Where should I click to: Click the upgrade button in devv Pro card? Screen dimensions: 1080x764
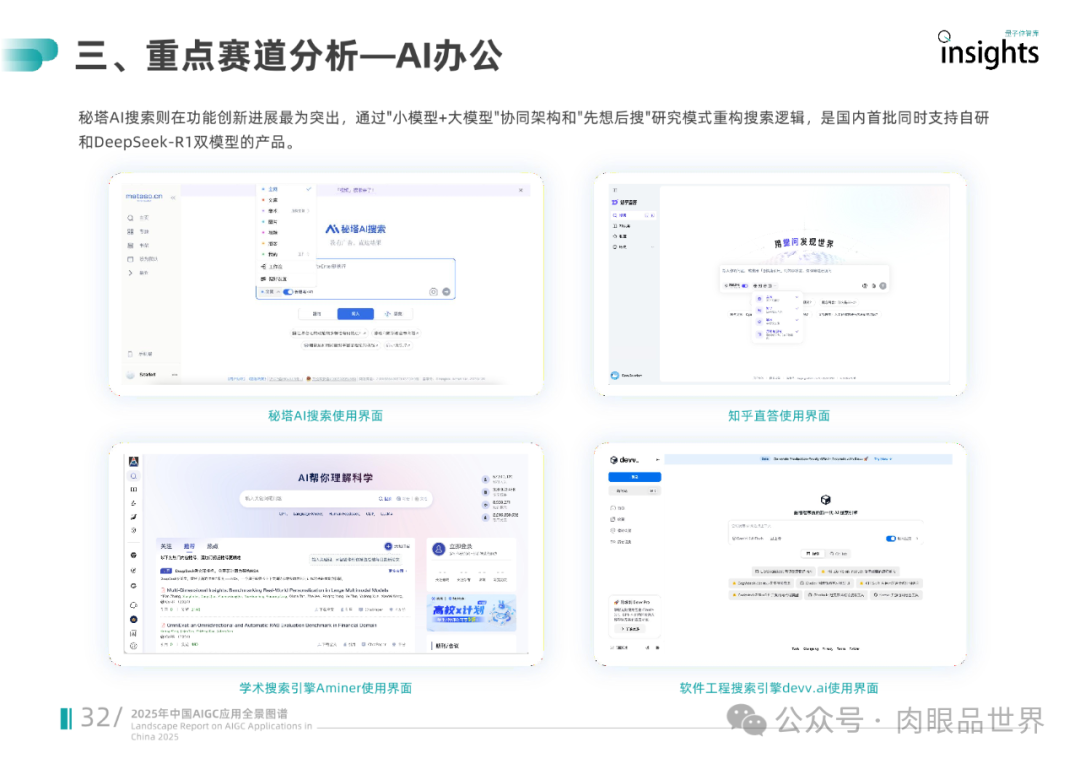pyautogui.click(x=630, y=629)
